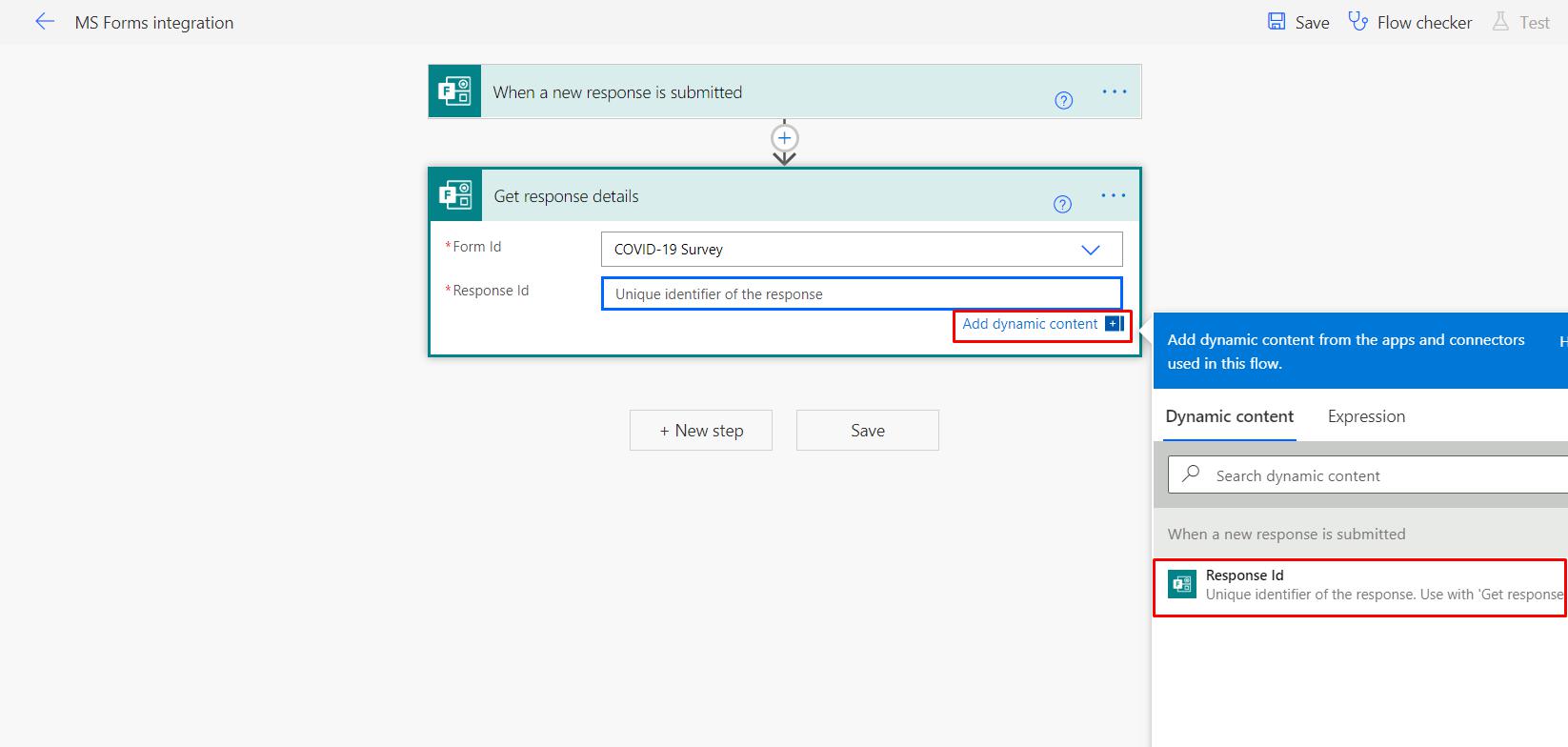Click the Test flask icon

pyautogui.click(x=1500, y=21)
